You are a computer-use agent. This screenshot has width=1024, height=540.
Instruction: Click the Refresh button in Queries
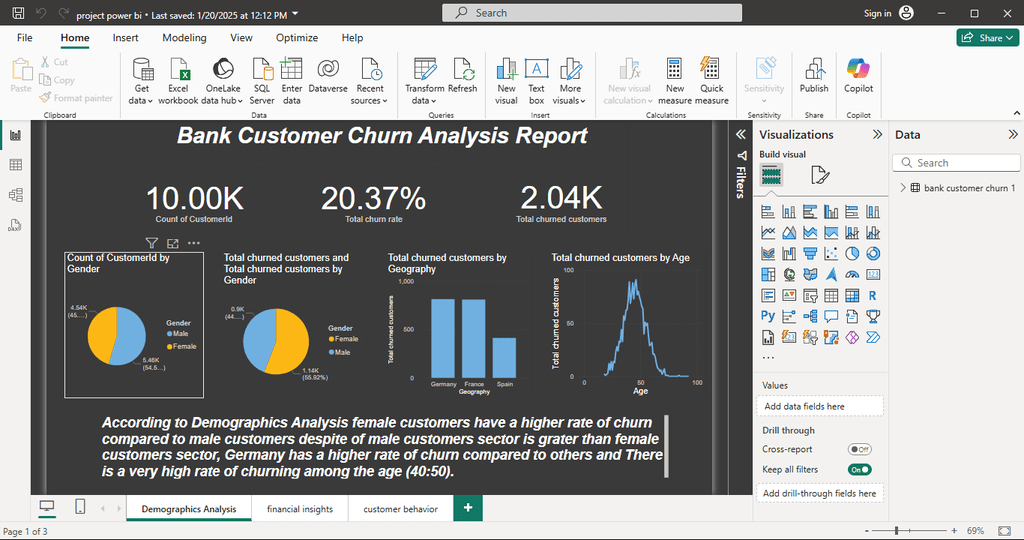coord(463,76)
